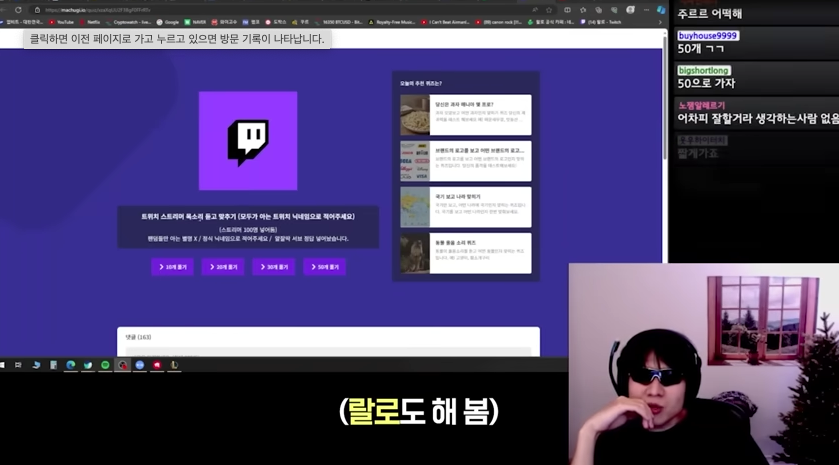The image size is (839, 465).
Task: Click the bigshortlong chat username
Action: [703, 71]
